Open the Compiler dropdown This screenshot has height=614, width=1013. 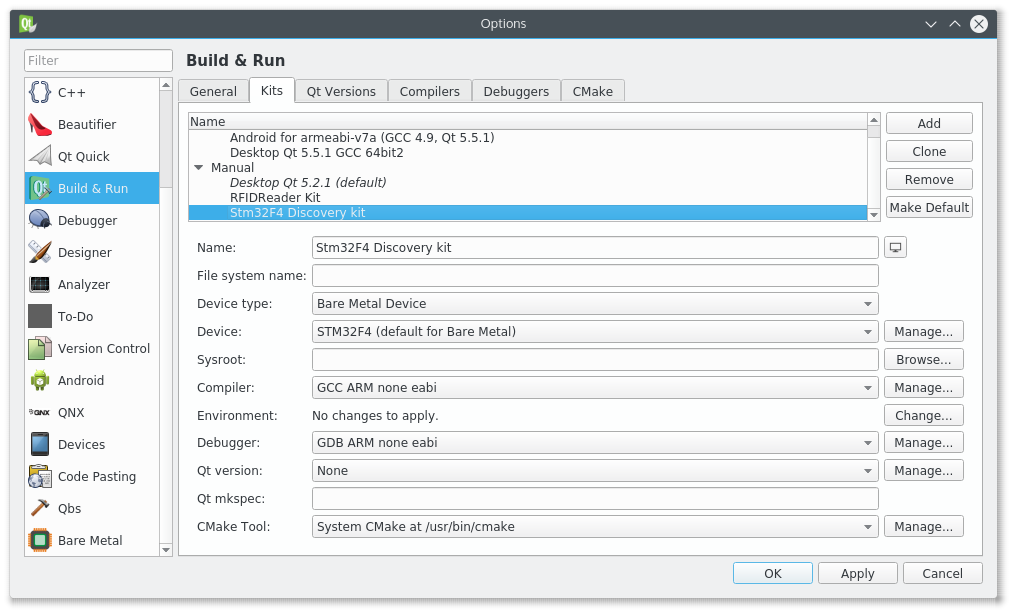tap(595, 388)
